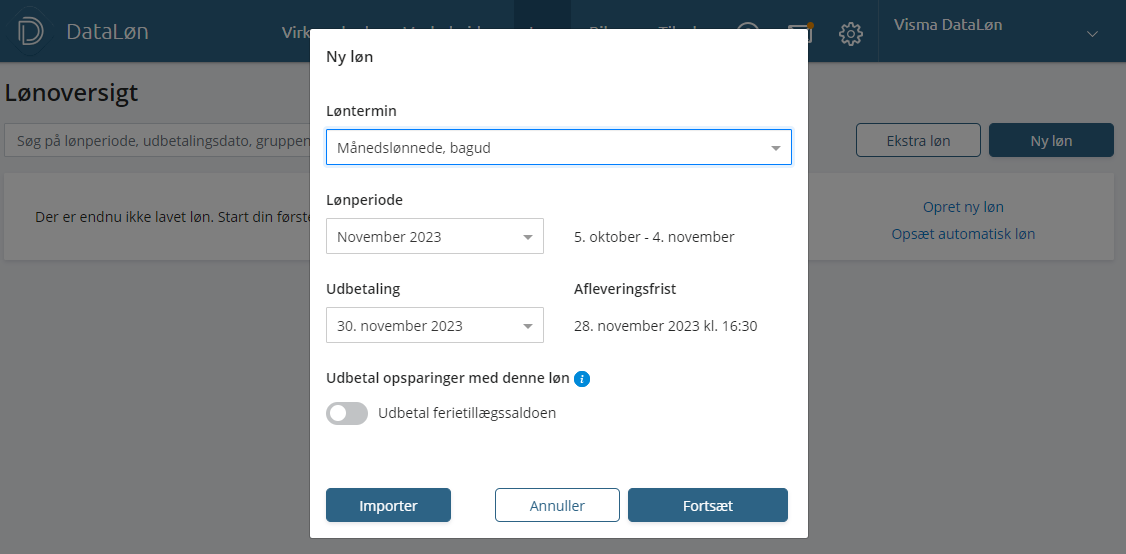The width and height of the screenshot is (1126, 554).
Task: Toggle the Udbetal ferietillægssaldoen switch
Action: (x=347, y=413)
